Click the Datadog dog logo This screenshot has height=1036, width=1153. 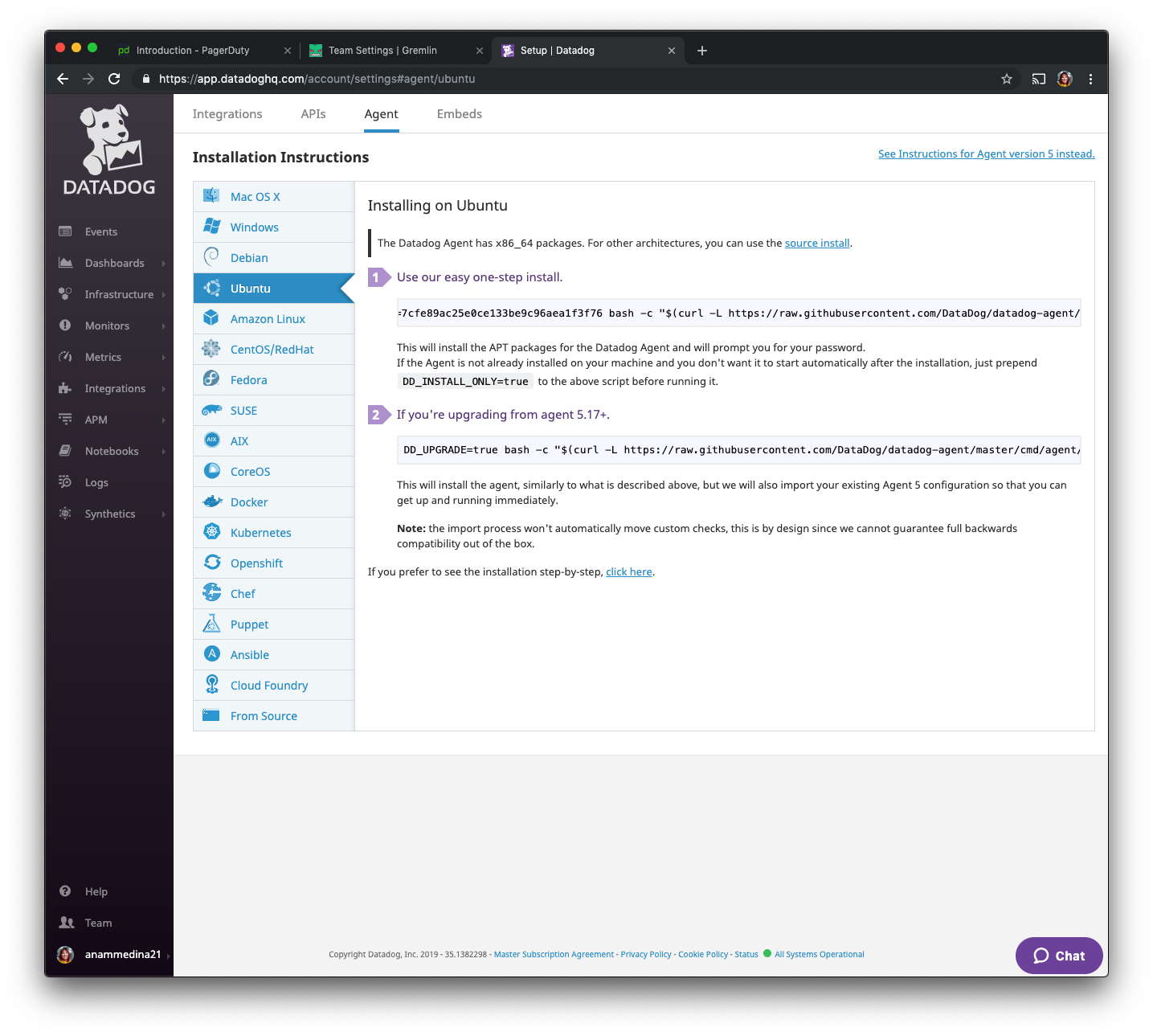[109, 150]
